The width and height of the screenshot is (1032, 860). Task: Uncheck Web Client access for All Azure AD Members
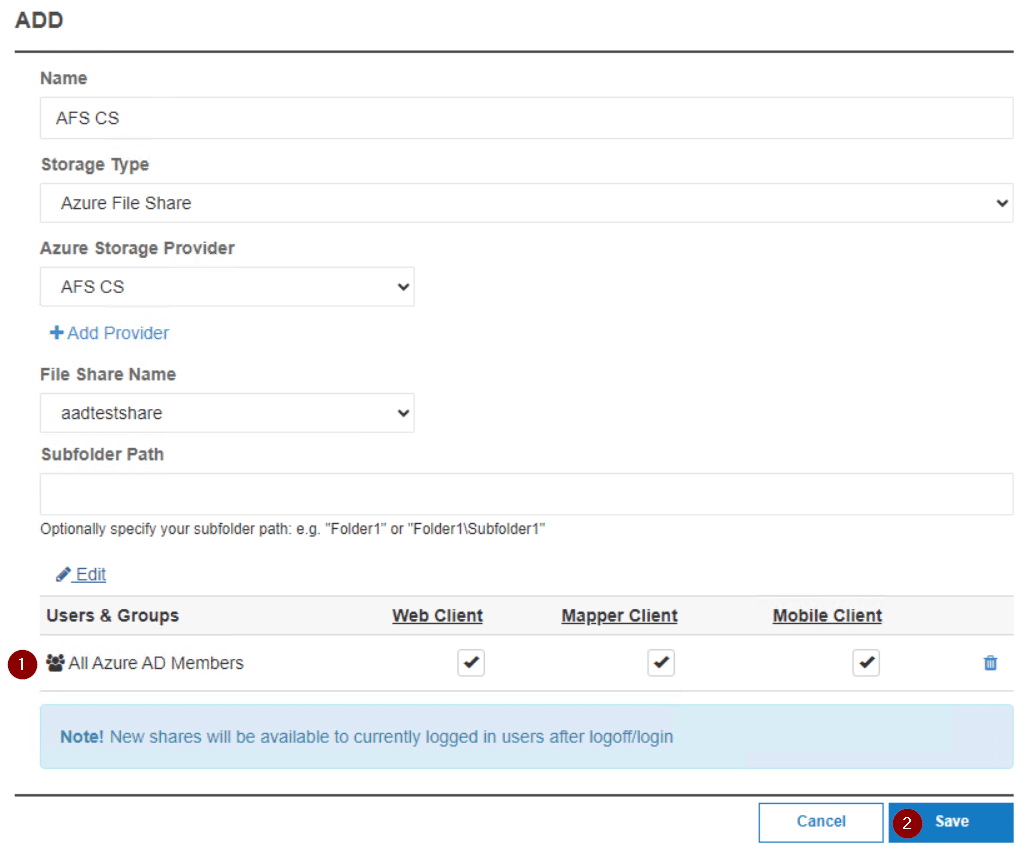tap(470, 662)
